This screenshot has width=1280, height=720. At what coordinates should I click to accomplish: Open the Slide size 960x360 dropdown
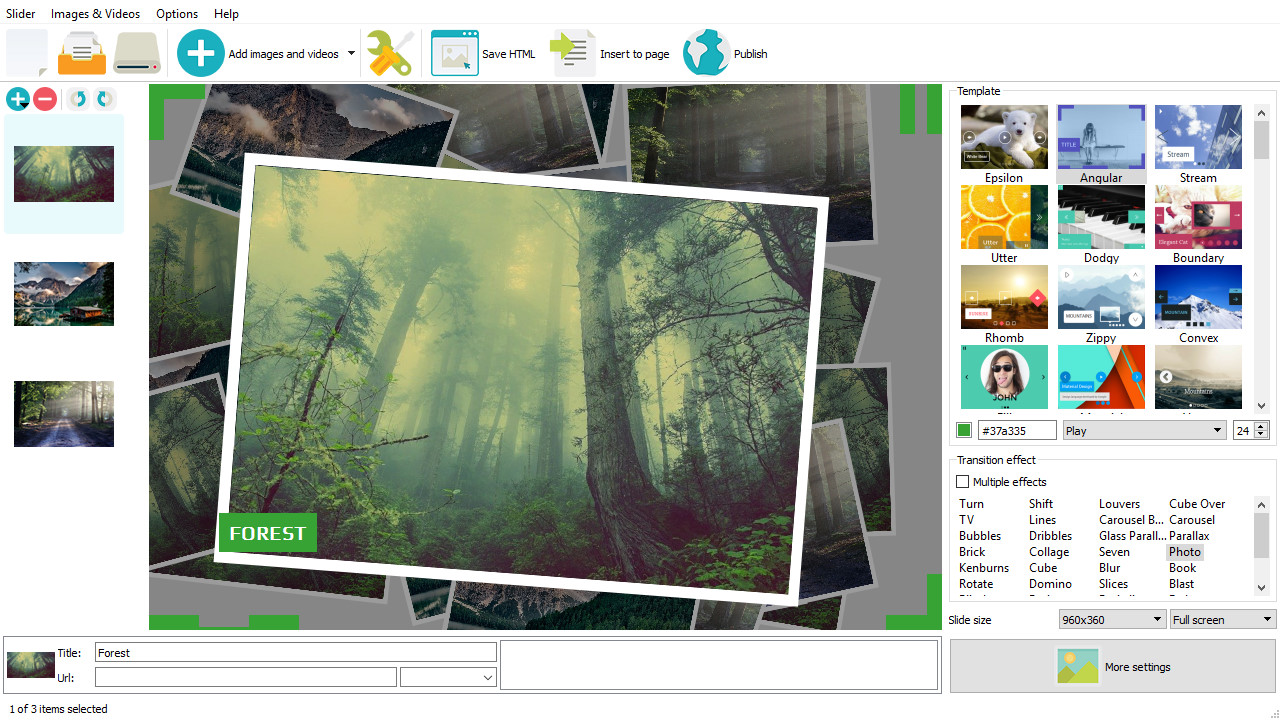1112,620
